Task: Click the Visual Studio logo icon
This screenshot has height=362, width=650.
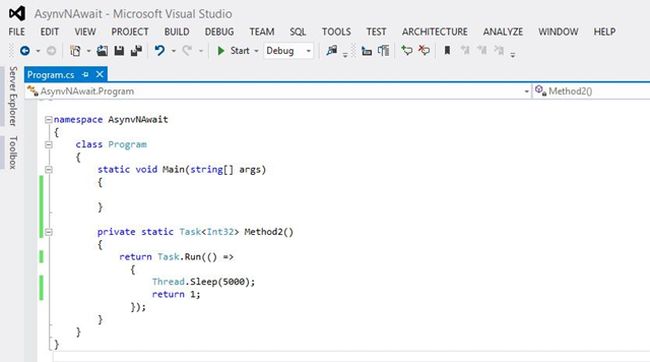Action: (17, 14)
